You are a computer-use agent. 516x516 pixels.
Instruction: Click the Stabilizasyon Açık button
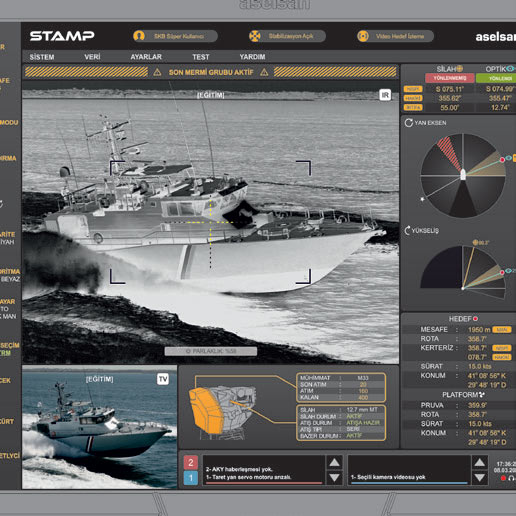(x=287, y=36)
